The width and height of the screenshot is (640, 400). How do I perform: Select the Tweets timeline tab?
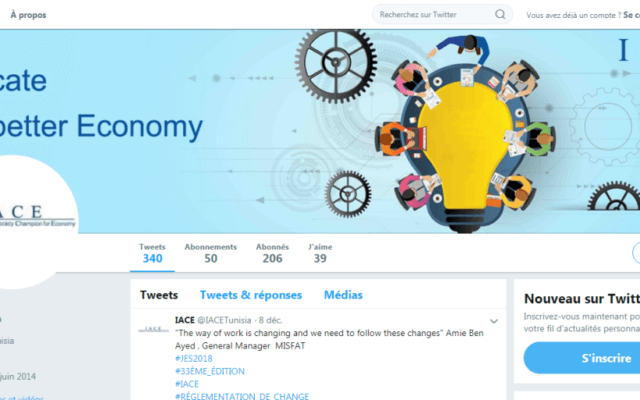pos(159,295)
